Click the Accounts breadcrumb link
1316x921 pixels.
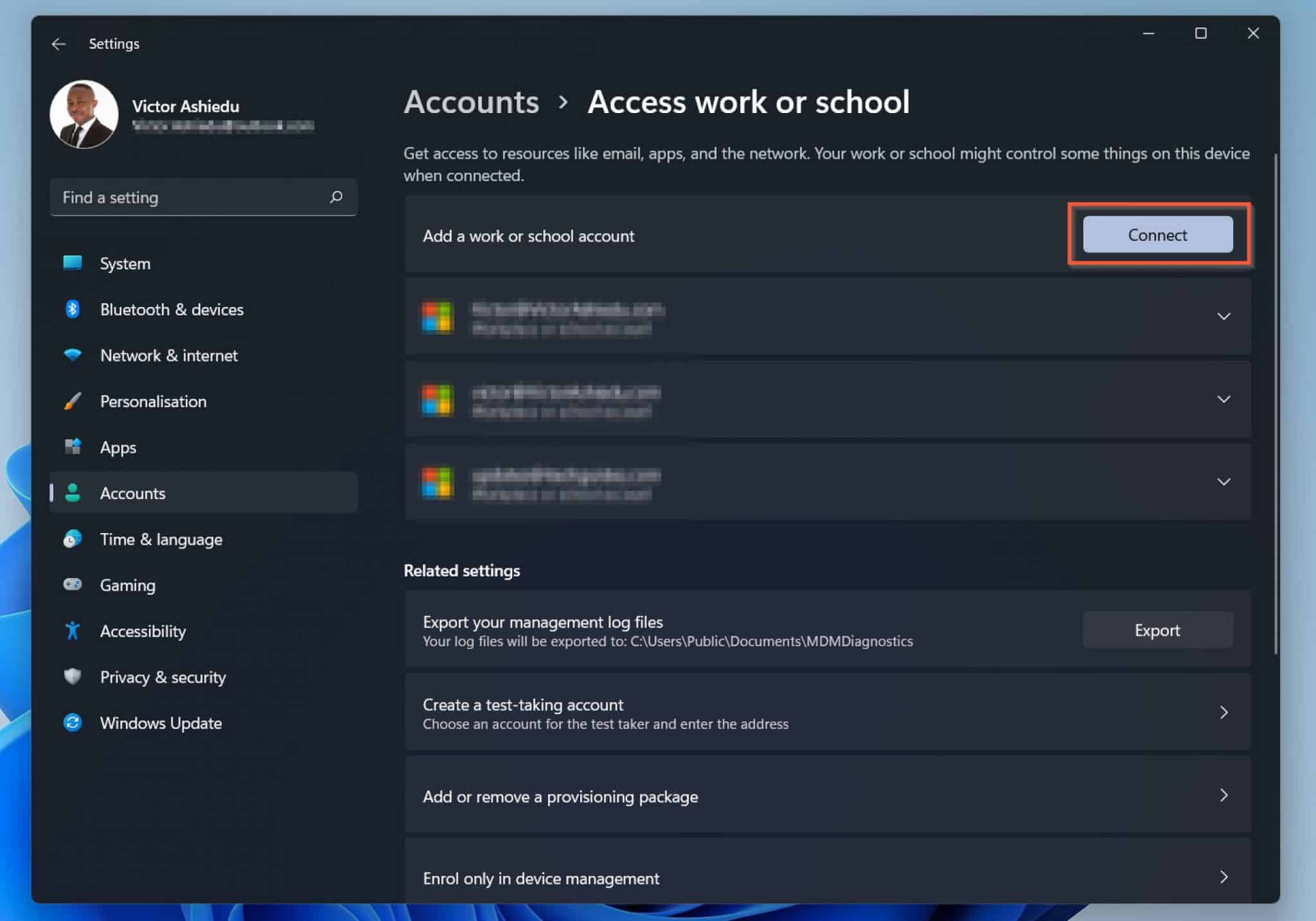(471, 103)
